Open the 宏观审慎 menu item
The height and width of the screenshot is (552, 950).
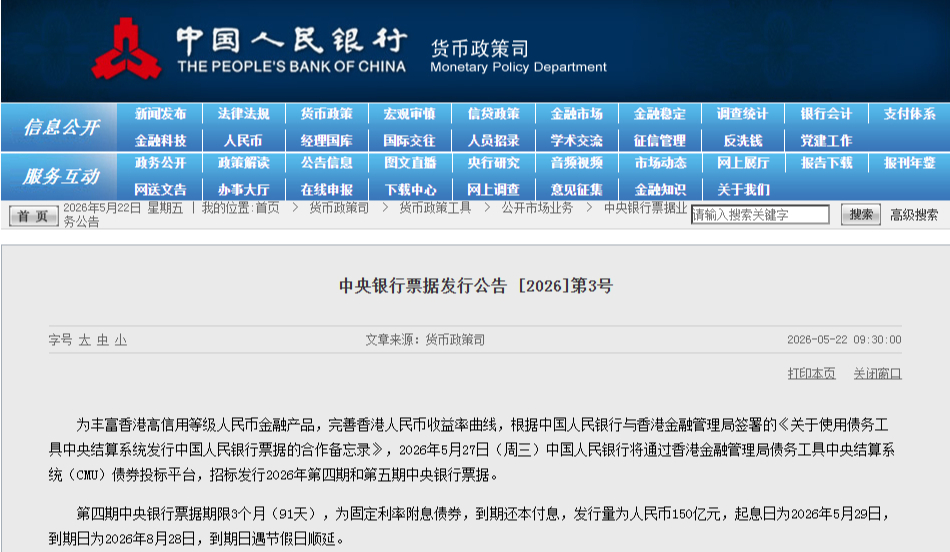coord(410,114)
